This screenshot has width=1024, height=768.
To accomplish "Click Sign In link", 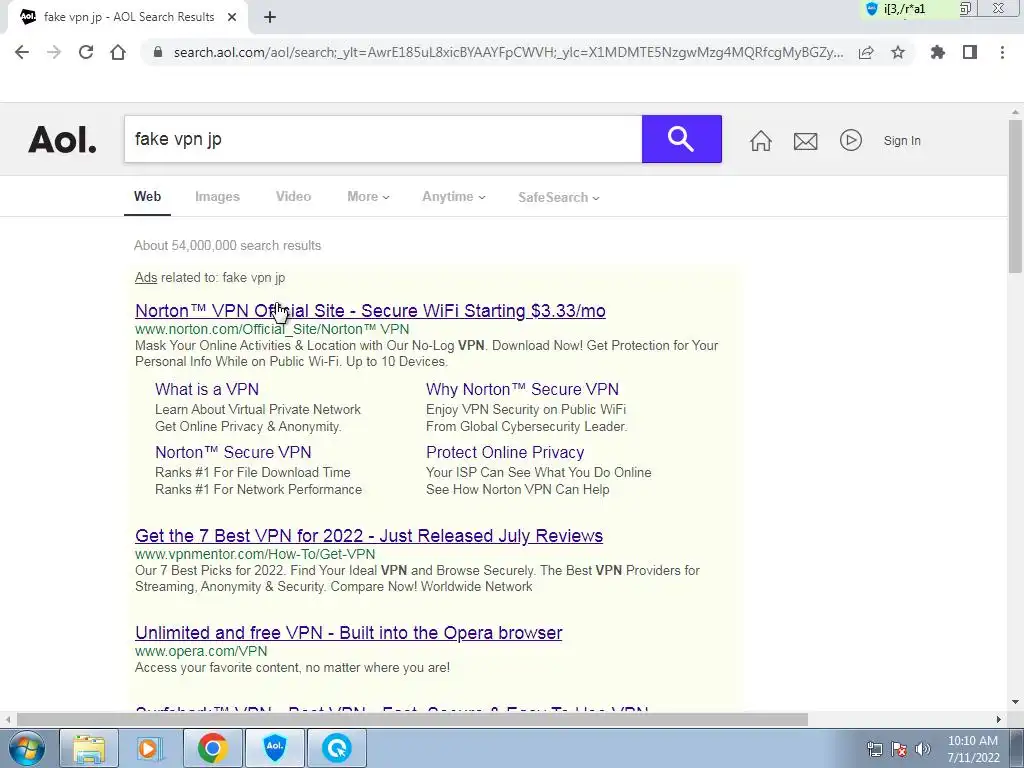I will 902,140.
